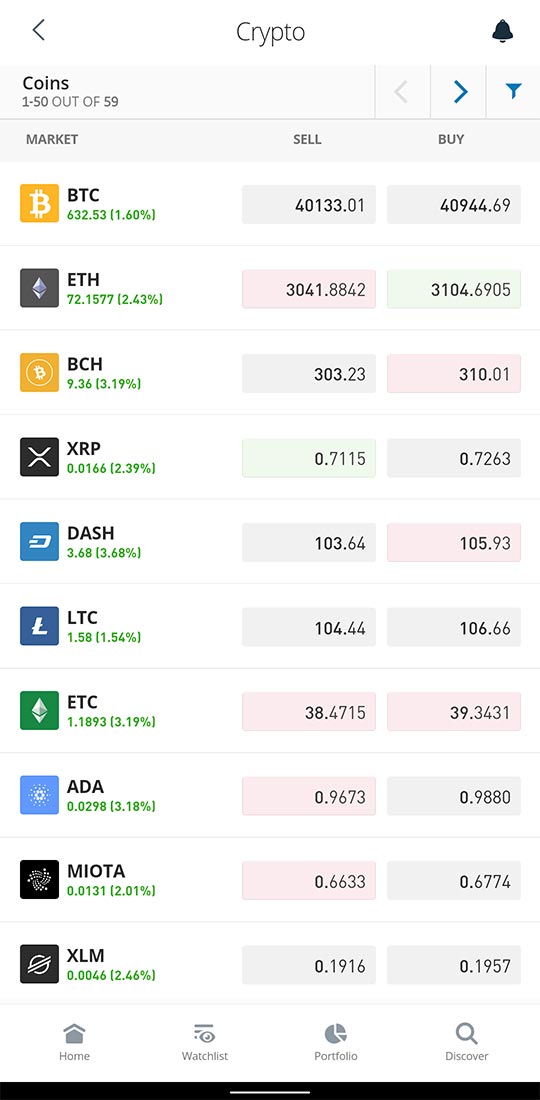540x1100 pixels.
Task: Tap BTC buy price 40944.69
Action: [x=454, y=205]
